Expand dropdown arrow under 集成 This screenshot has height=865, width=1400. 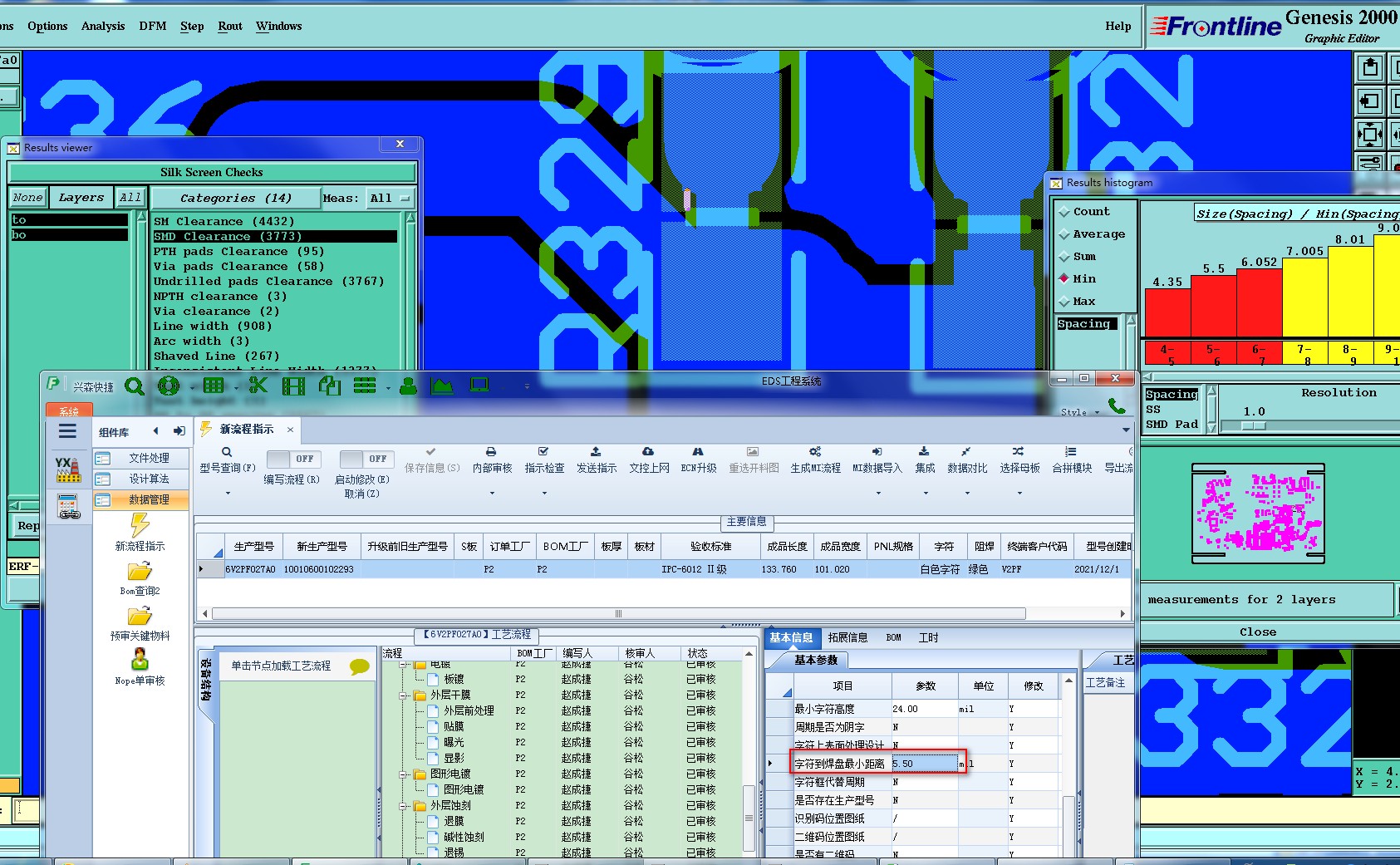coord(926,494)
